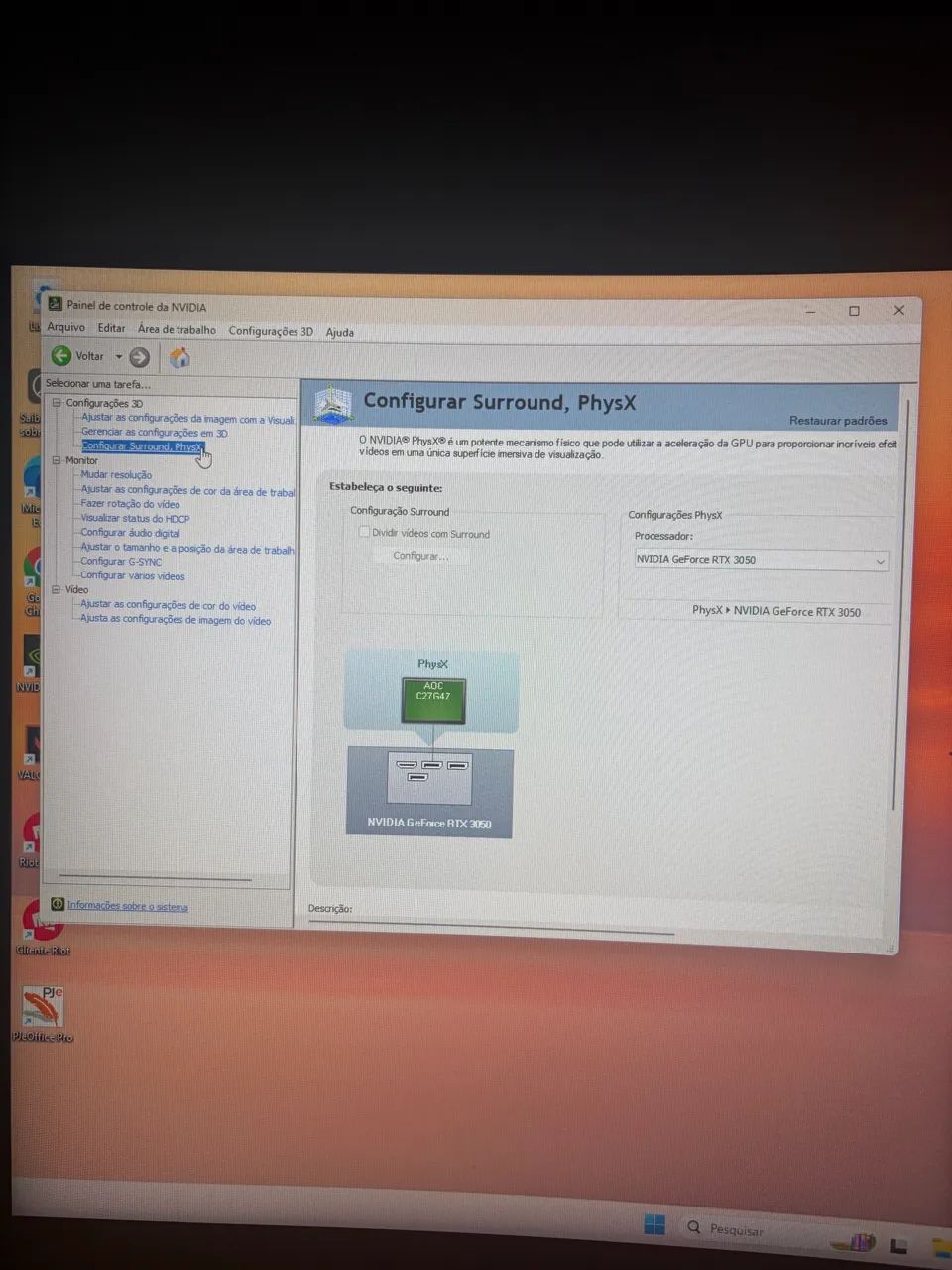Click the AOC C27G4Z monitor thumbnail
The width and height of the screenshot is (952, 1270).
(x=433, y=700)
